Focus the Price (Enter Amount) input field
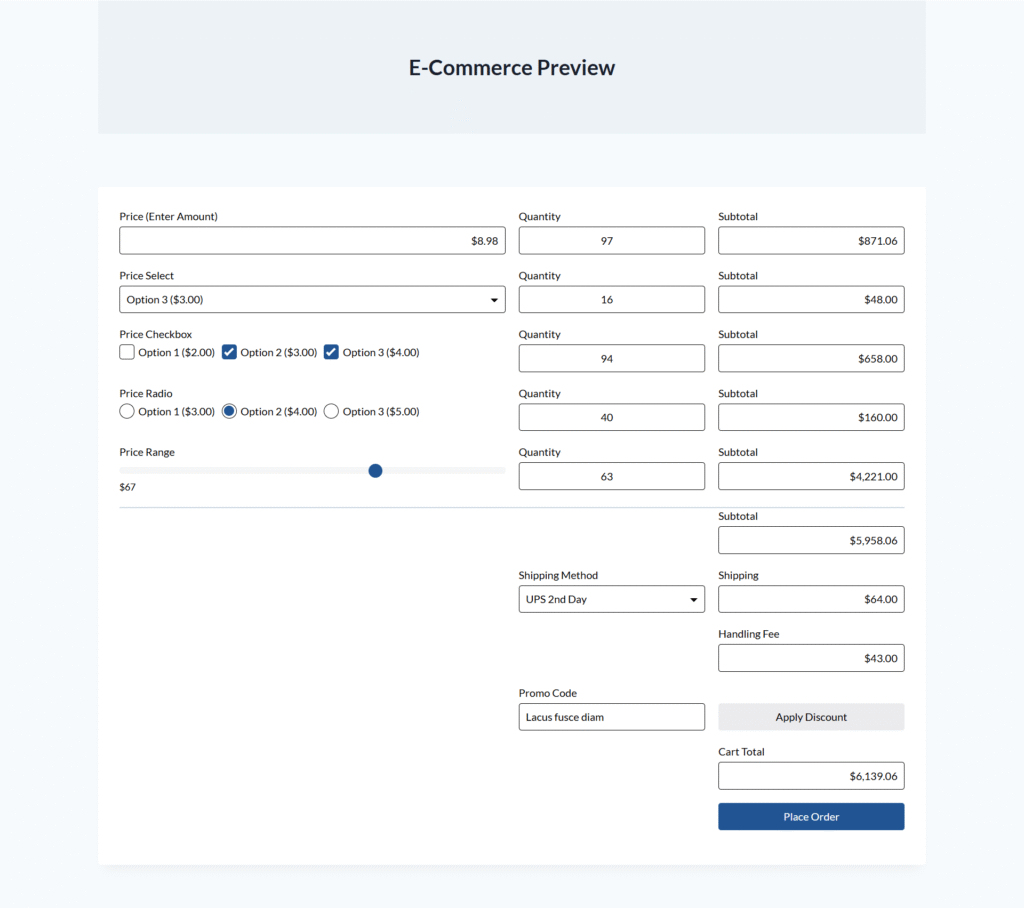The image size is (1024, 908). point(312,240)
